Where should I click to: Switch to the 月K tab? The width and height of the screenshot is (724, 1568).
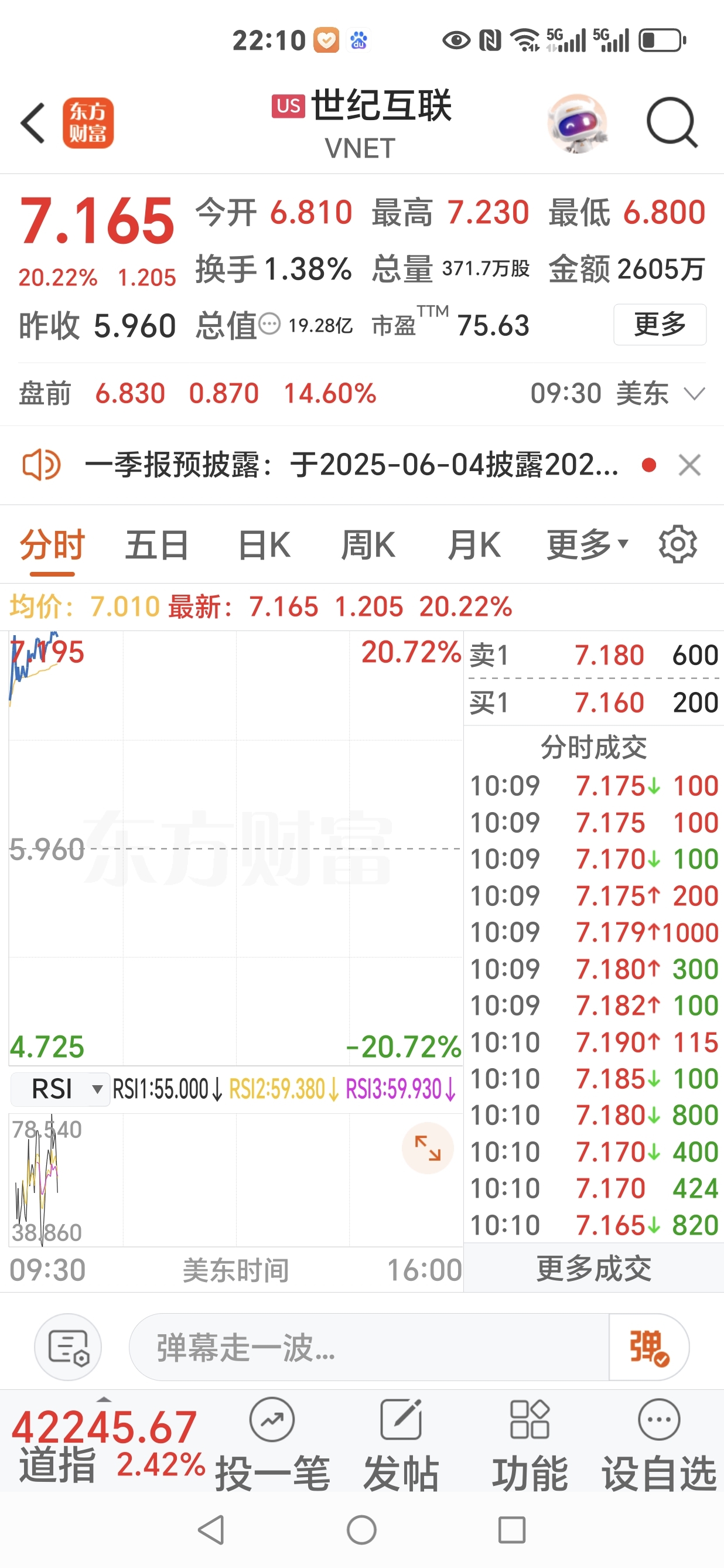(x=474, y=544)
